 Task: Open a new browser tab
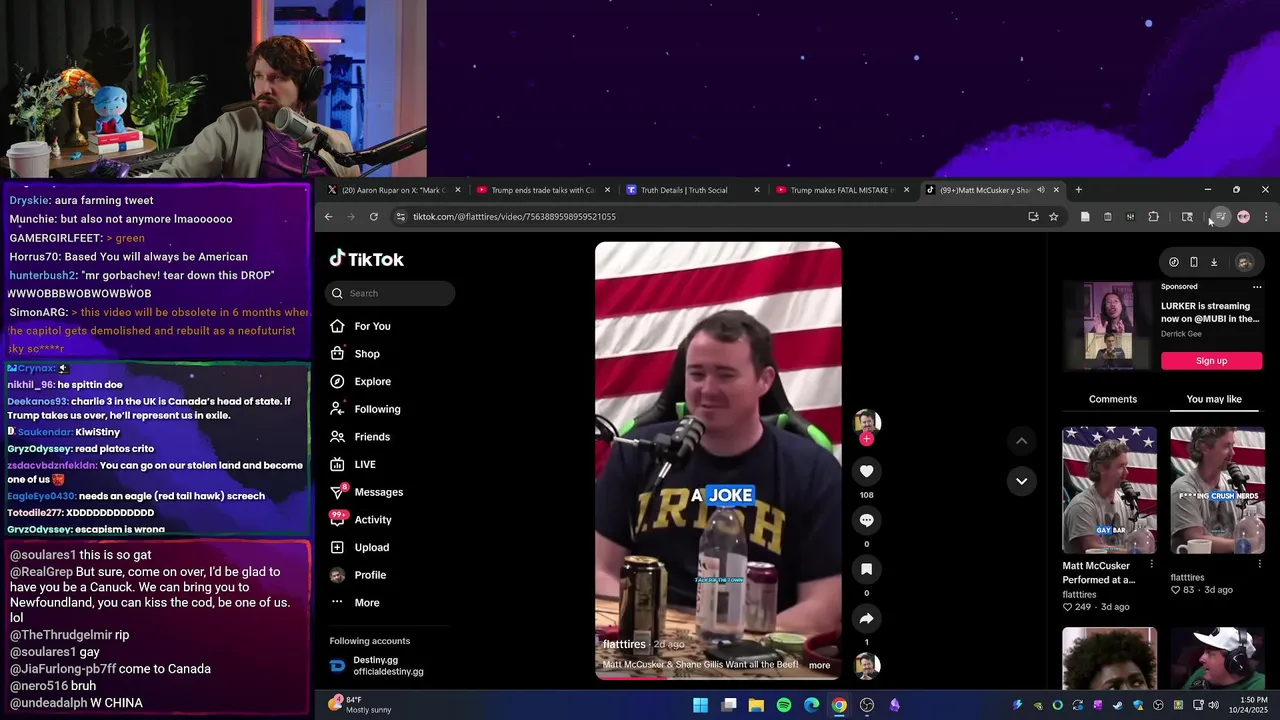[1078, 190]
